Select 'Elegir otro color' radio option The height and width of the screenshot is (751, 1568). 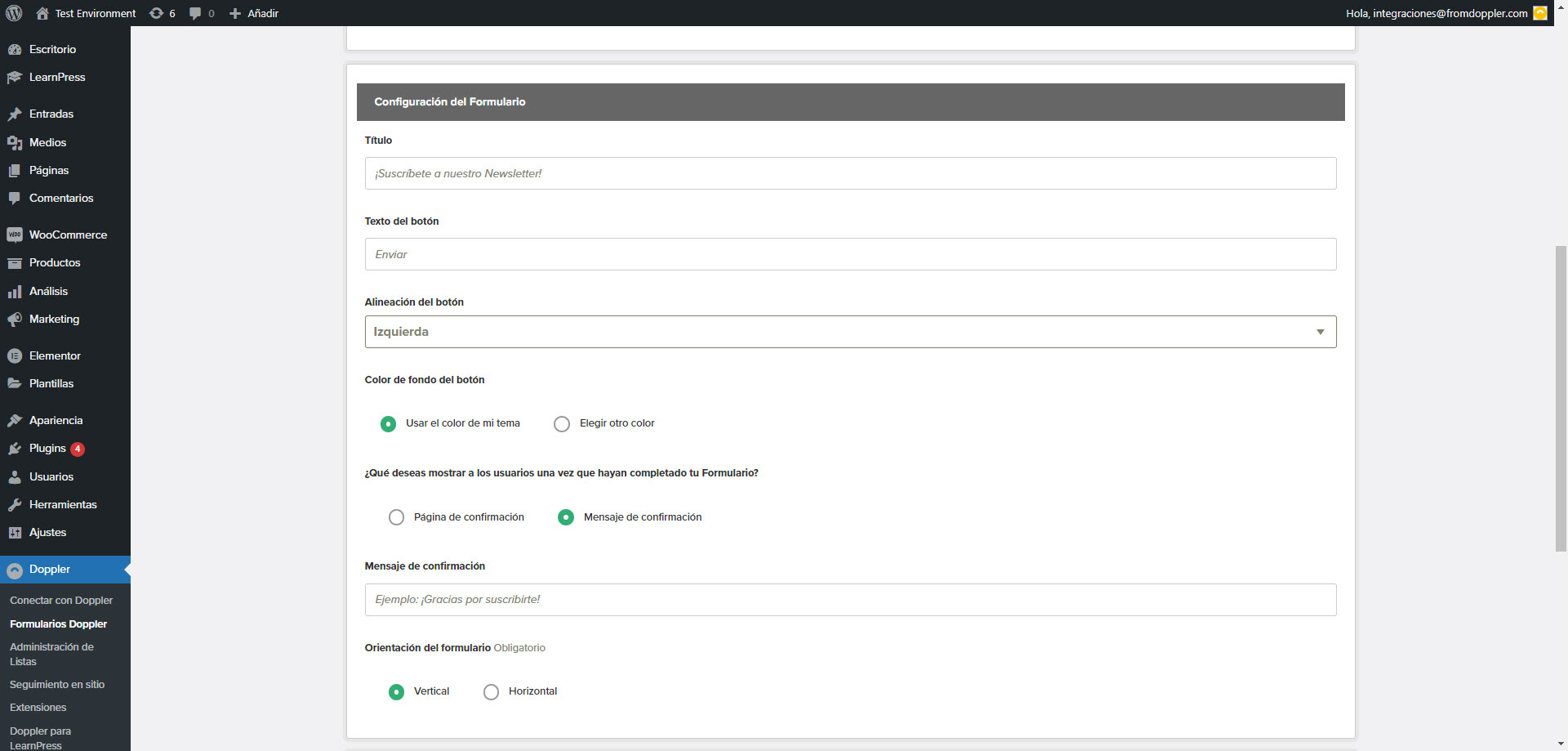pyautogui.click(x=562, y=423)
